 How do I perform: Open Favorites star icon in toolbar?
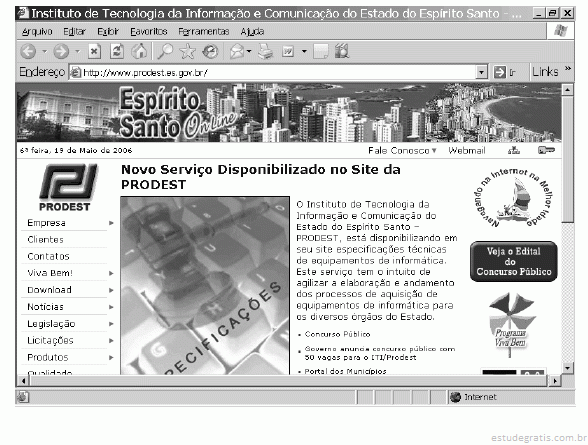click(188, 51)
